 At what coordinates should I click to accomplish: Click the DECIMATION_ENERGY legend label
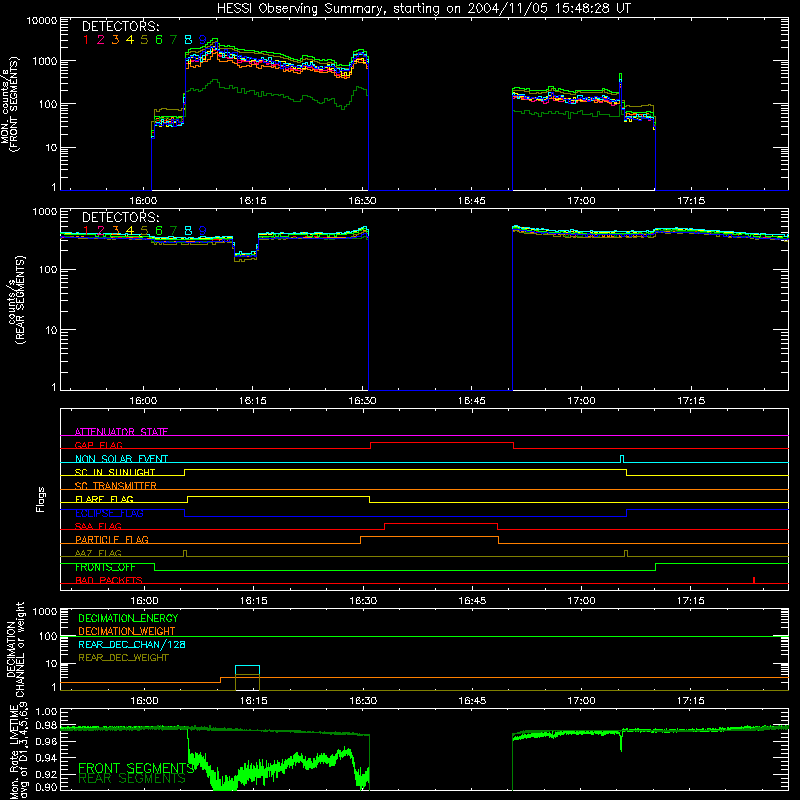(x=128, y=618)
